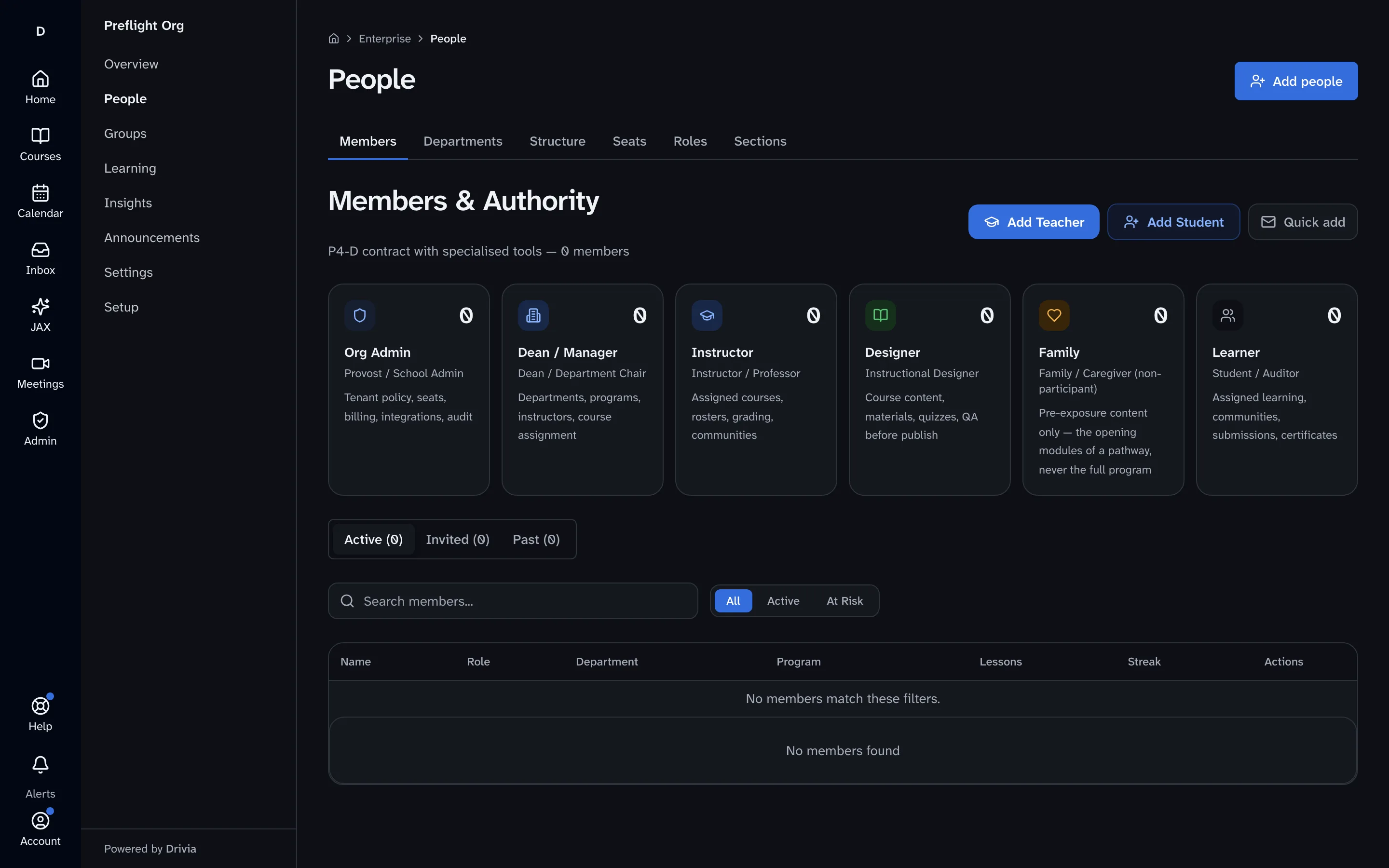This screenshot has height=868, width=1389.
Task: Open the Roles tab
Action: pyautogui.click(x=690, y=141)
